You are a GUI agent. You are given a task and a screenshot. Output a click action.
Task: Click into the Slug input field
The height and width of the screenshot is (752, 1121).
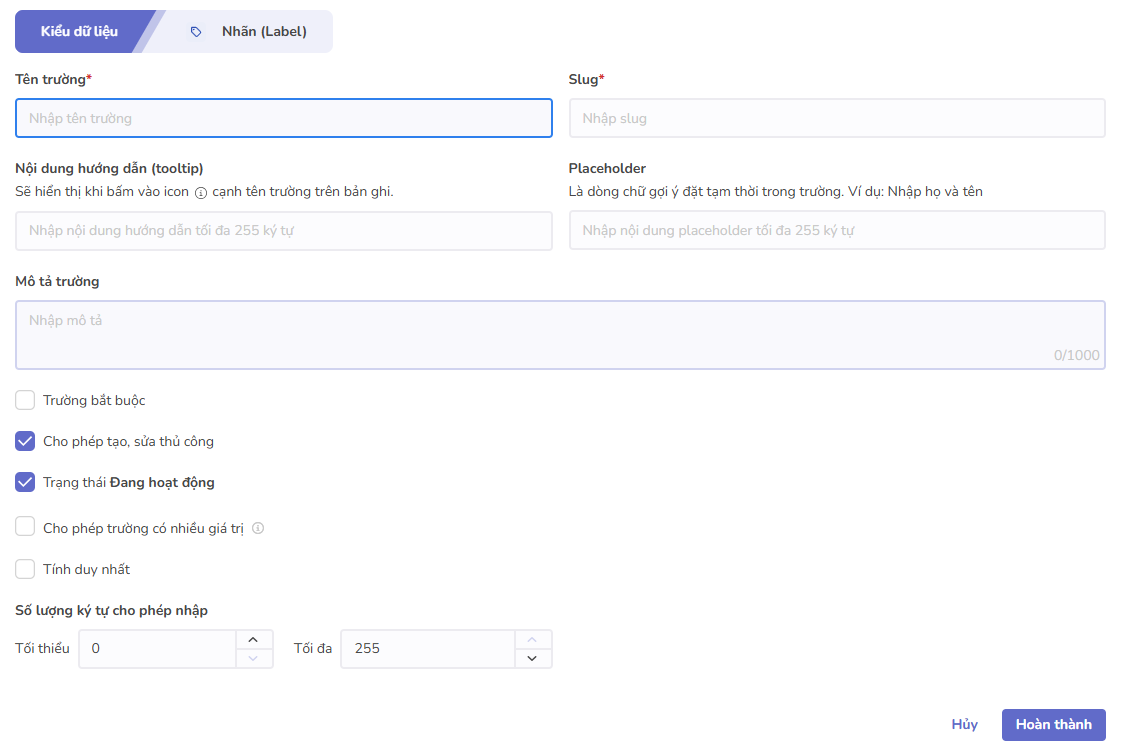pos(836,118)
